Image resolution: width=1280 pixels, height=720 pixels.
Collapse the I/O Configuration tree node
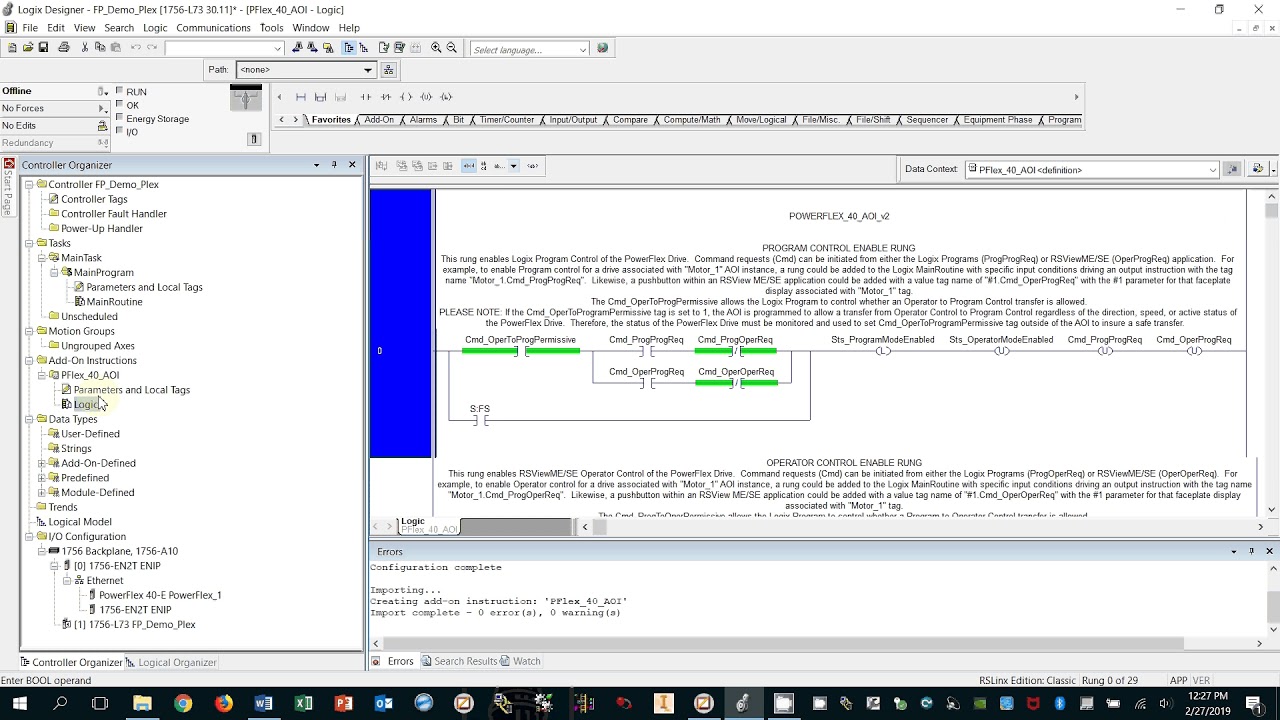(29, 536)
